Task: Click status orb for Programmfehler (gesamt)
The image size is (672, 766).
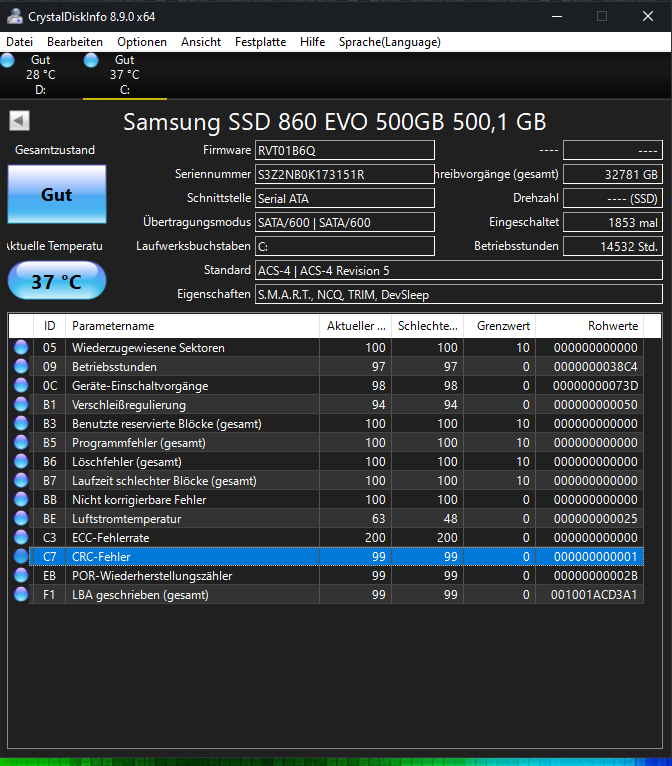Action: (21, 443)
